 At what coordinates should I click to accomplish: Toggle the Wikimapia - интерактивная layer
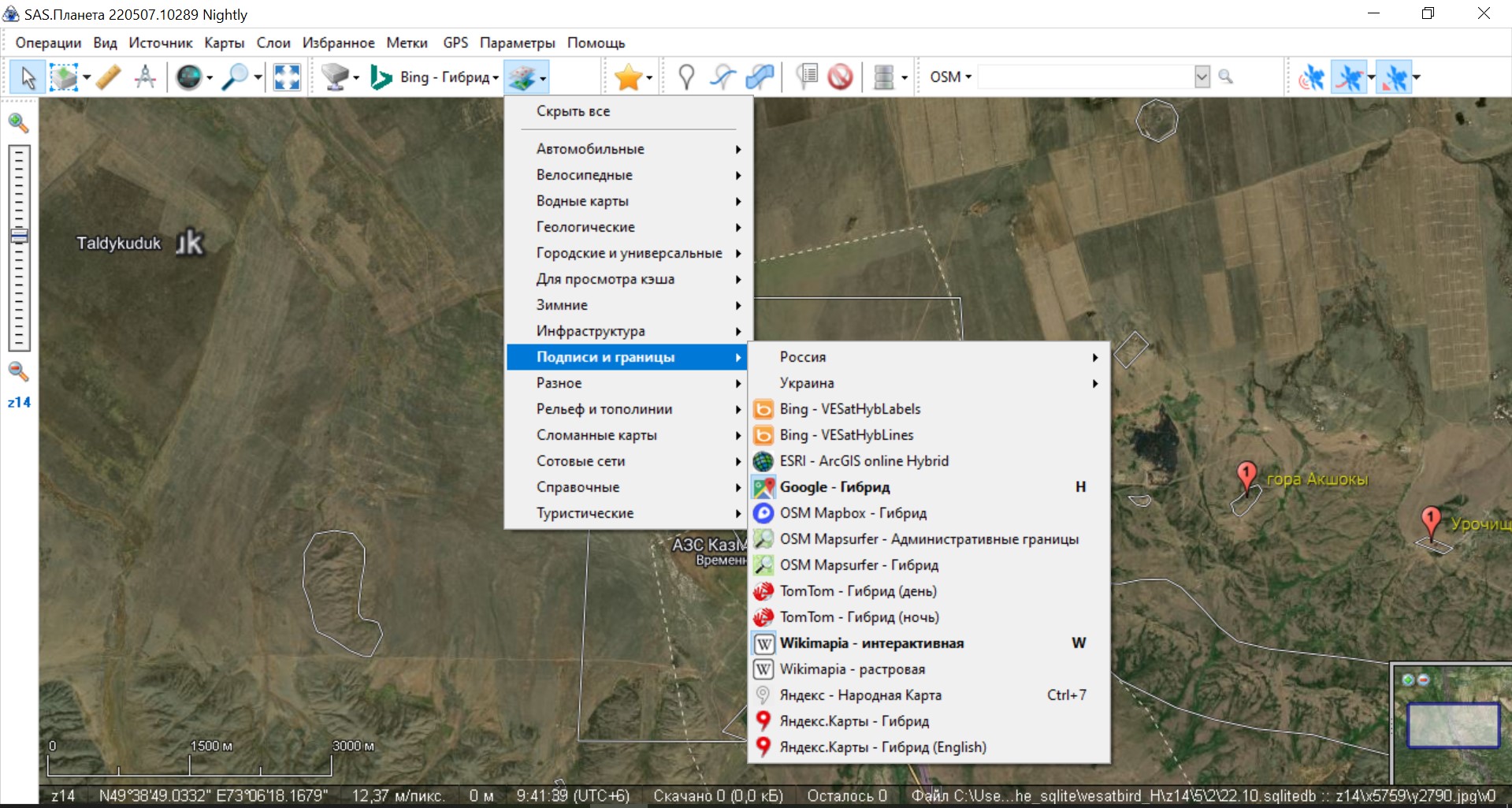point(871,643)
